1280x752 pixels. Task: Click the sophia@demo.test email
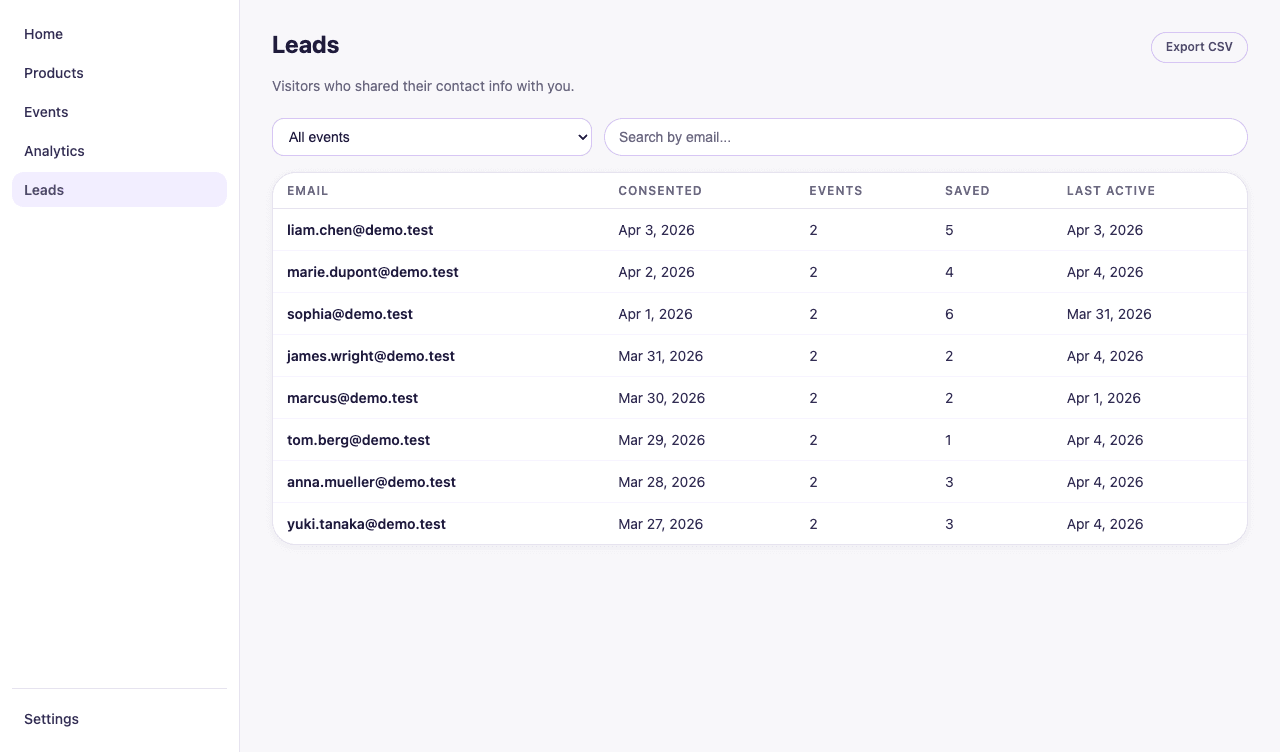[349, 314]
